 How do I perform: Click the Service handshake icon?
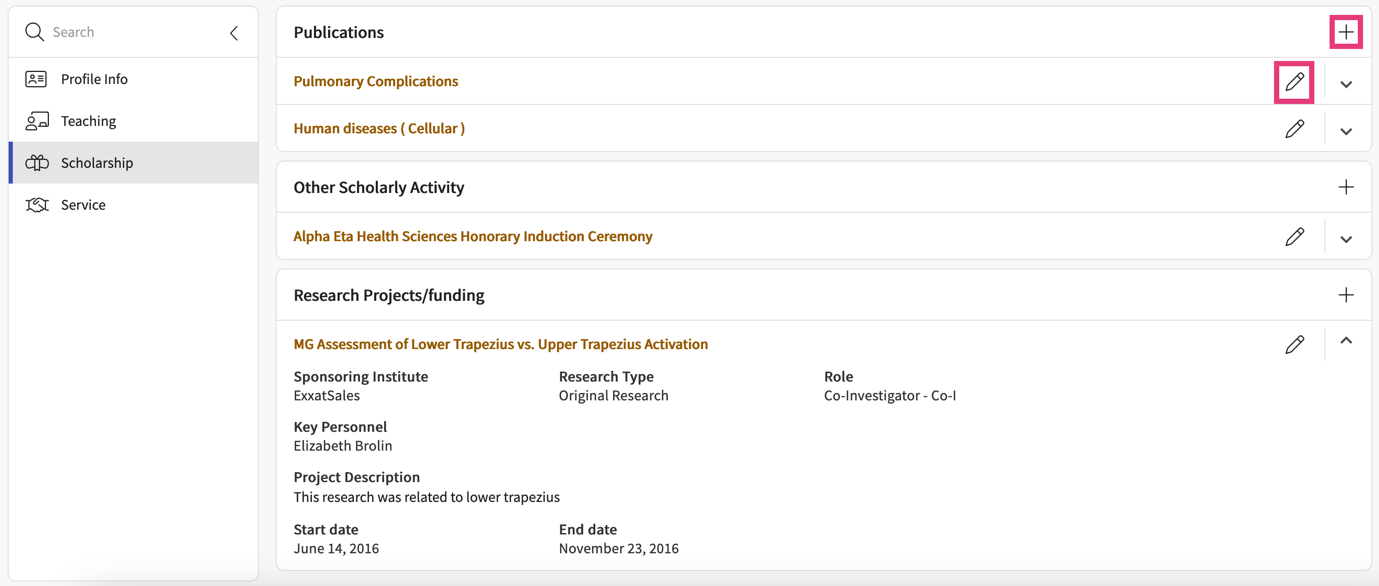[37, 205]
